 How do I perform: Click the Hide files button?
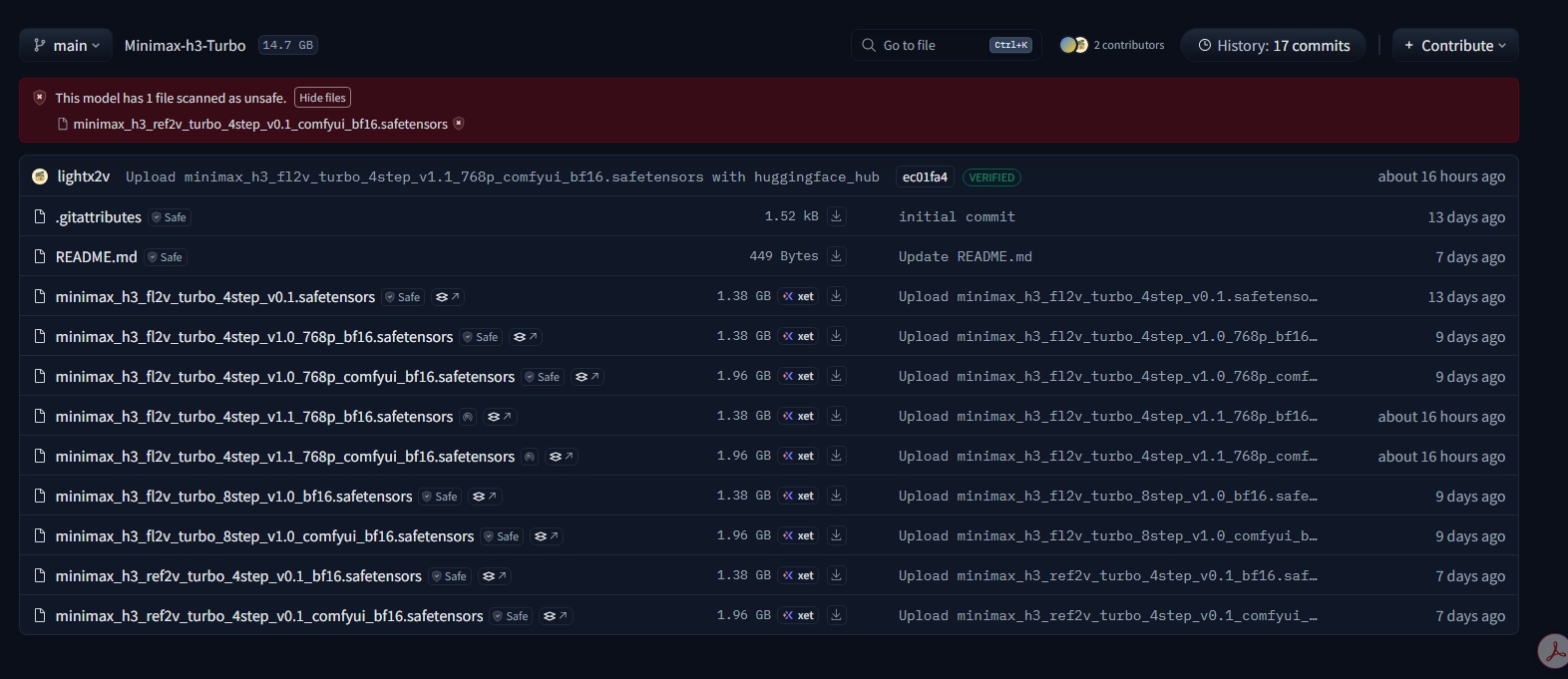pyautogui.click(x=322, y=98)
